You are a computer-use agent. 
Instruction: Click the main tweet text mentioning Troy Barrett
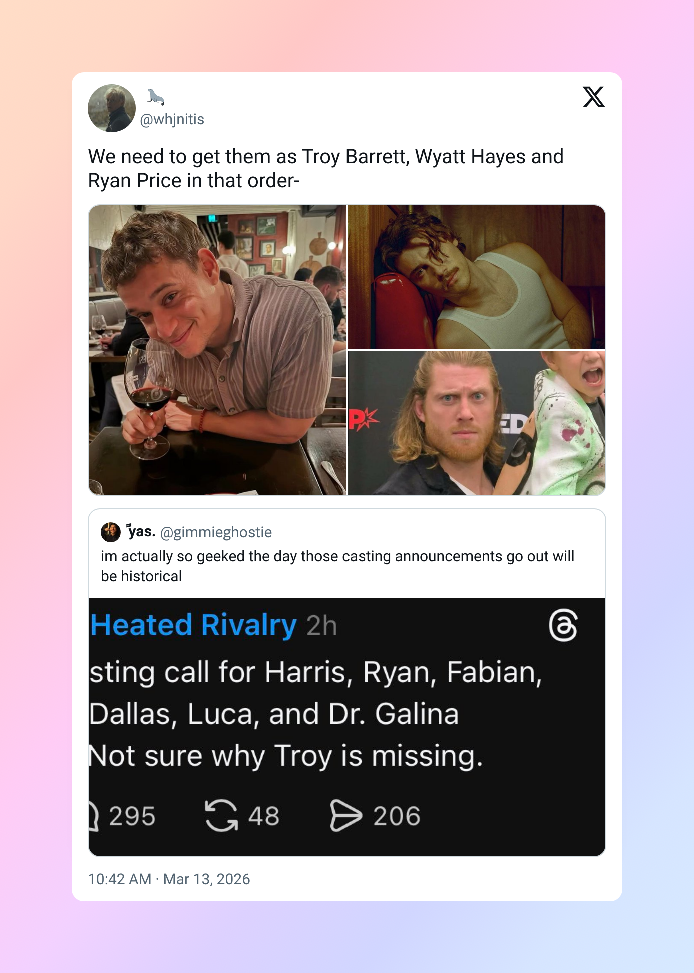pos(326,168)
